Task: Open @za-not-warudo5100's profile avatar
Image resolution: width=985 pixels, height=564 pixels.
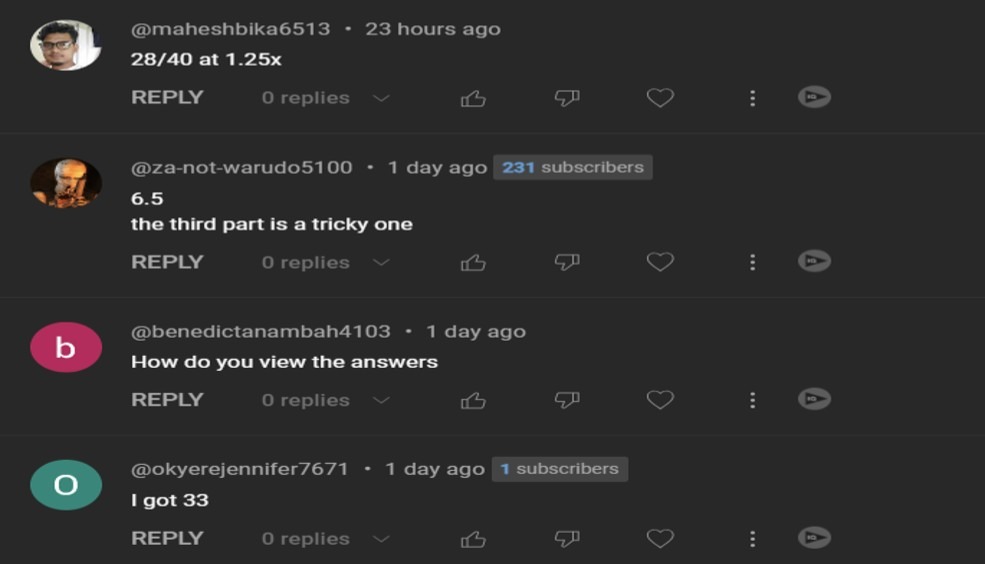Action: (66, 183)
